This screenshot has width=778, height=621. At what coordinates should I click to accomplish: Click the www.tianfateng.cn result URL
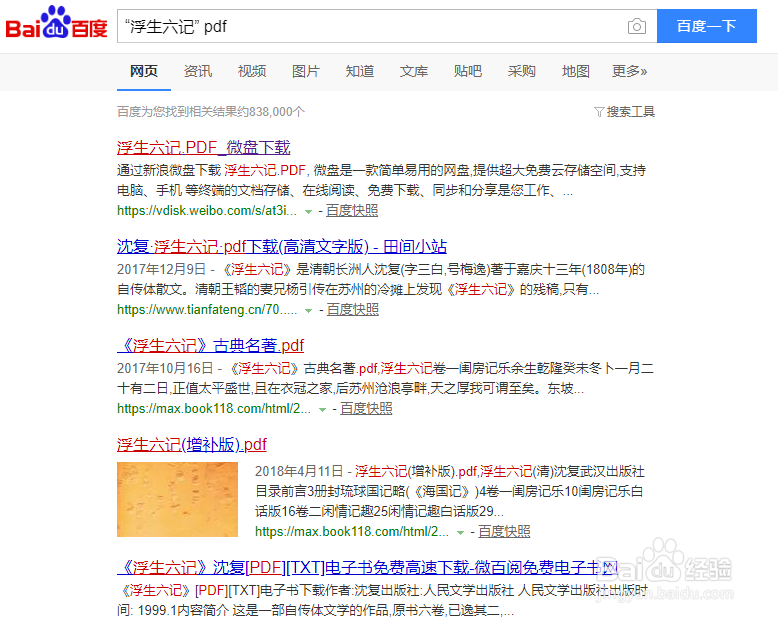(207, 310)
